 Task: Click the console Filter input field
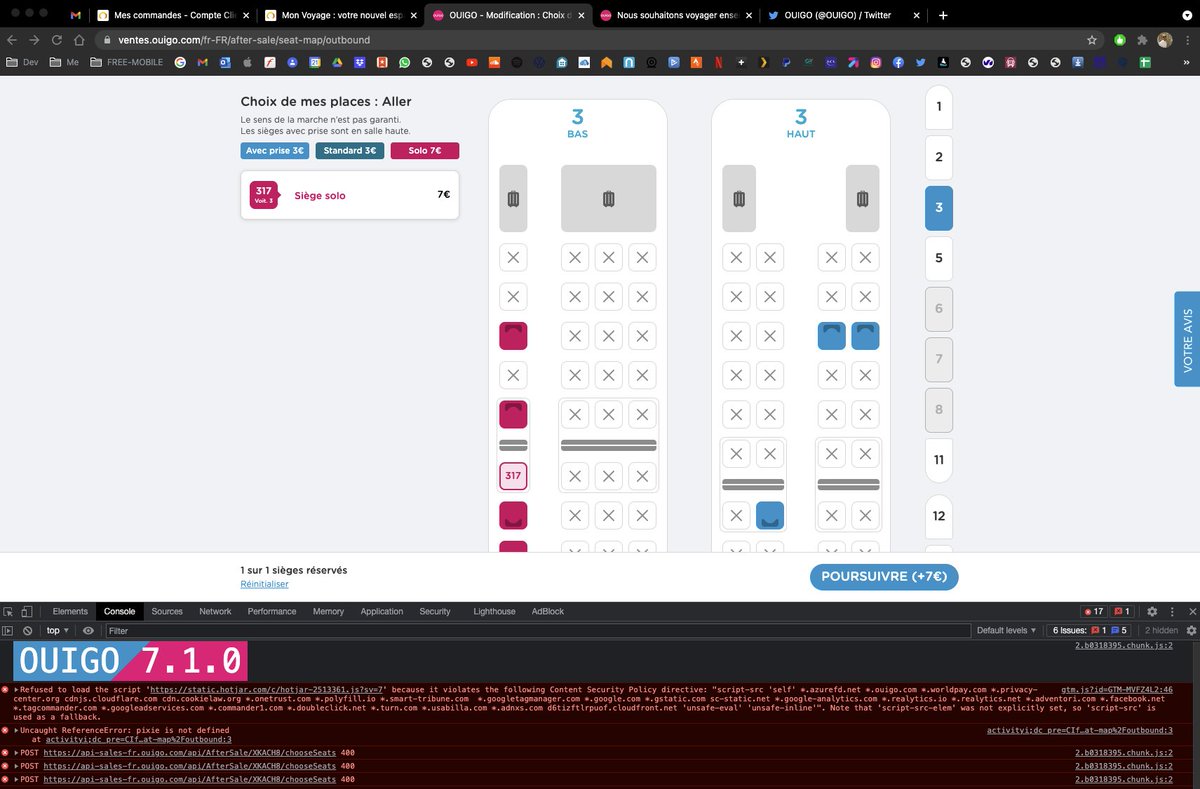coord(537,631)
